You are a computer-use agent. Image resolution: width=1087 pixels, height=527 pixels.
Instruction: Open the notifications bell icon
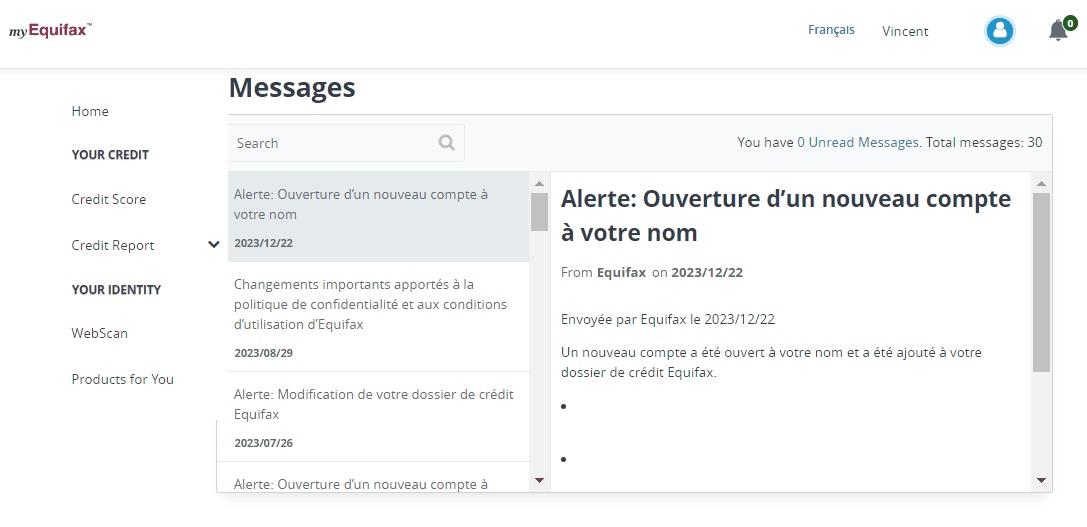tap(1058, 31)
